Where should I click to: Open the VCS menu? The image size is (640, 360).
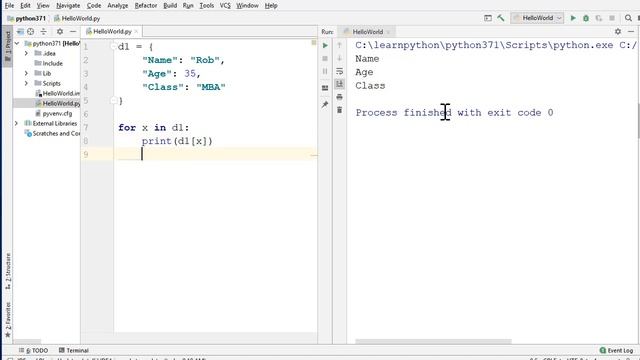(x=225, y=6)
